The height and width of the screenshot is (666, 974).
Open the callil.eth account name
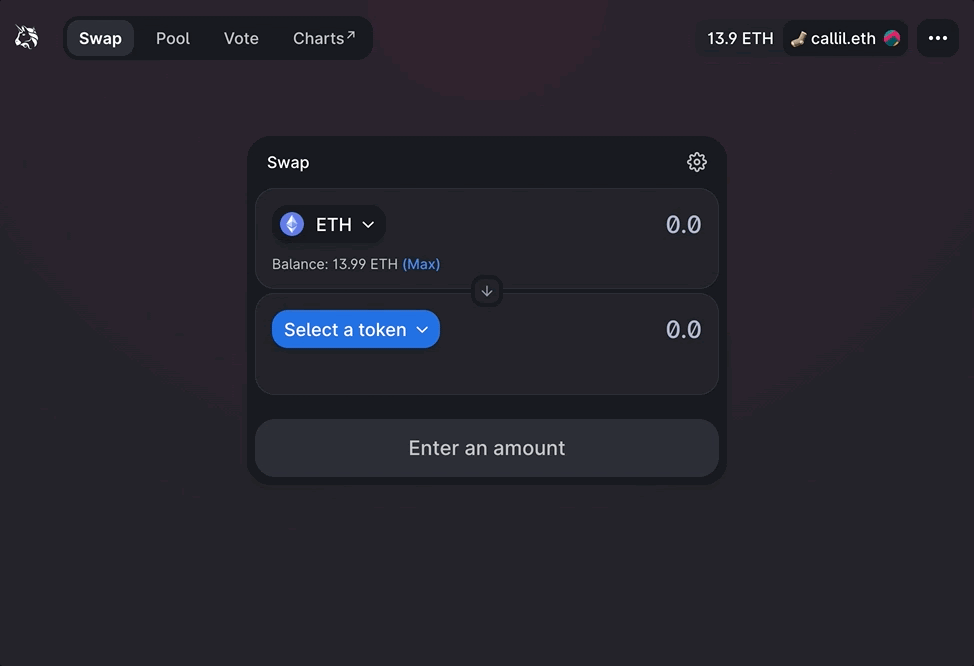pos(843,38)
